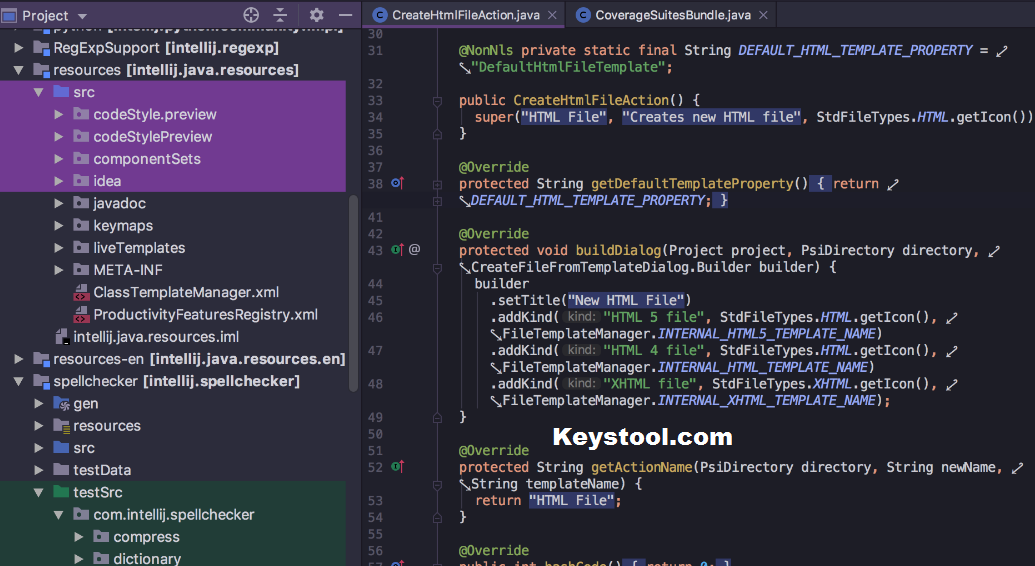Expand the RegExpSupport module
1035x566 pixels.
pyautogui.click(x=19, y=48)
